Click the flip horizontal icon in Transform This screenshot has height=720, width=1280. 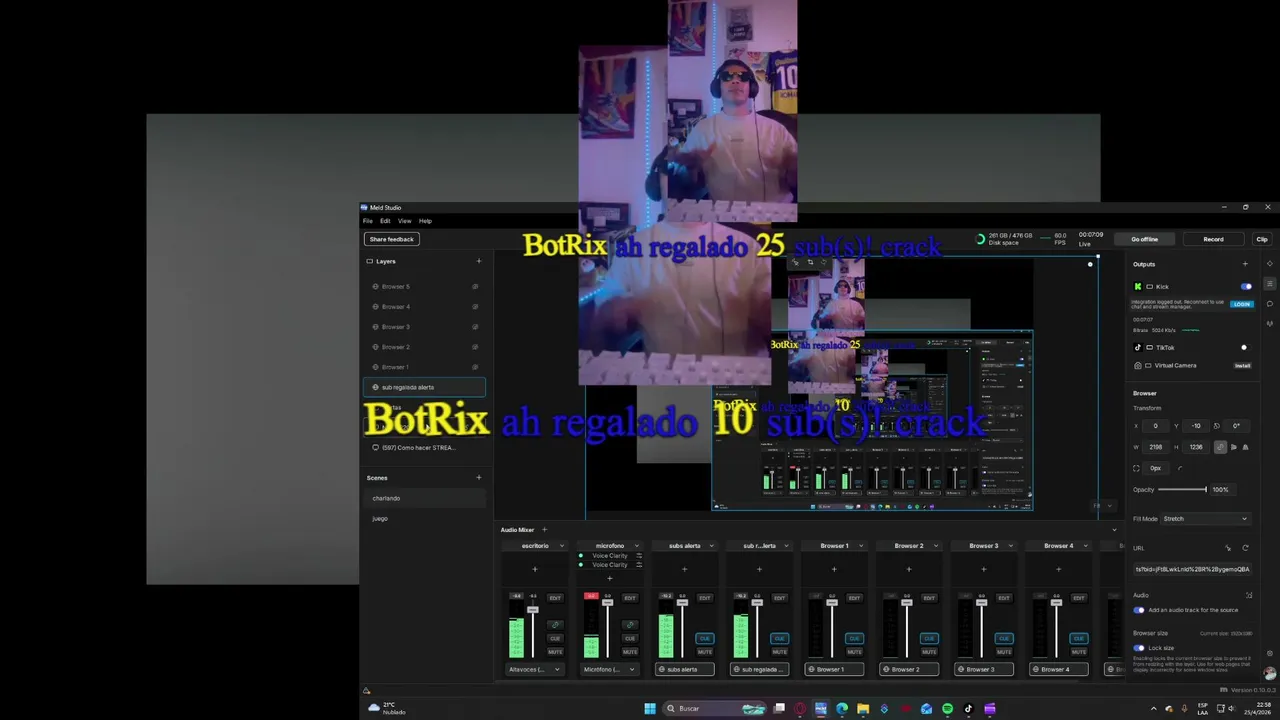coord(1233,447)
